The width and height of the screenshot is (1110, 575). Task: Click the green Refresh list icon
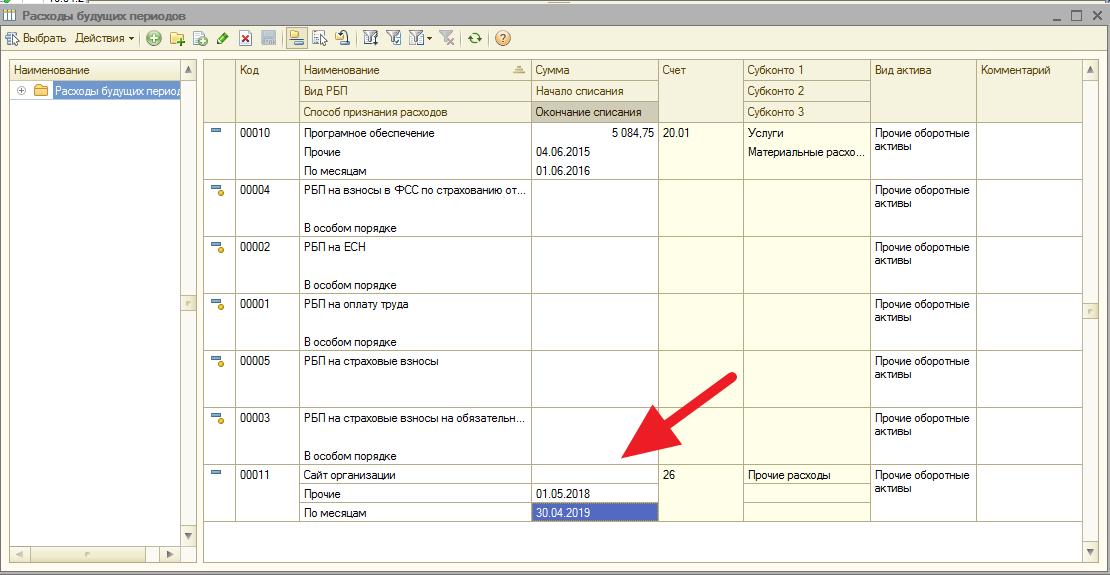pos(475,38)
